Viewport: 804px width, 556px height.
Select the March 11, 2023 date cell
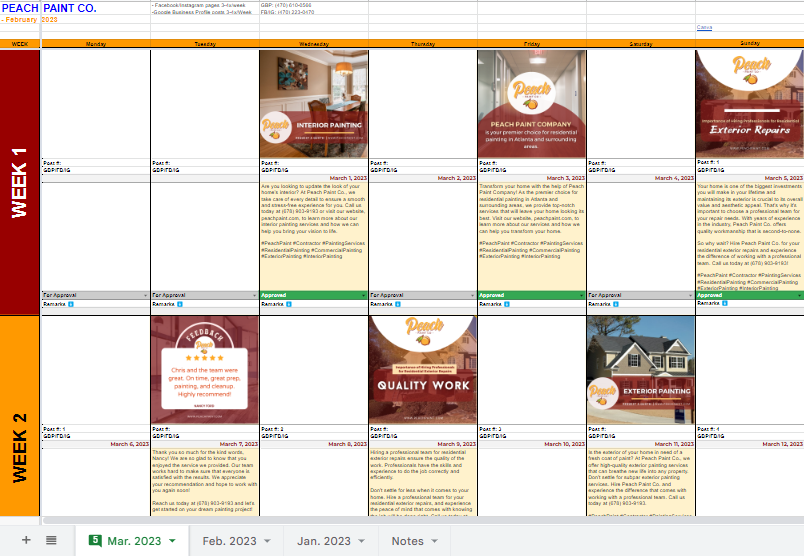641,444
